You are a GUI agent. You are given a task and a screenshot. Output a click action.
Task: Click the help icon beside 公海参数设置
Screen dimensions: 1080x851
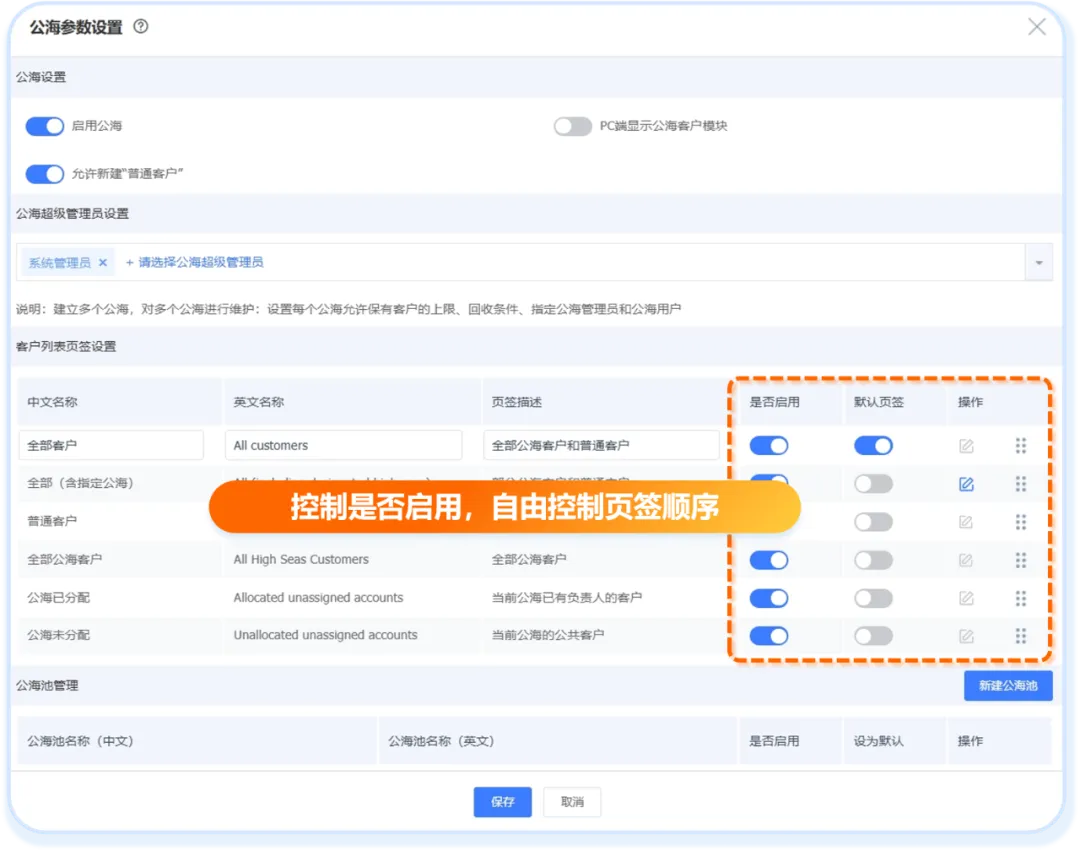pyautogui.click(x=141, y=27)
